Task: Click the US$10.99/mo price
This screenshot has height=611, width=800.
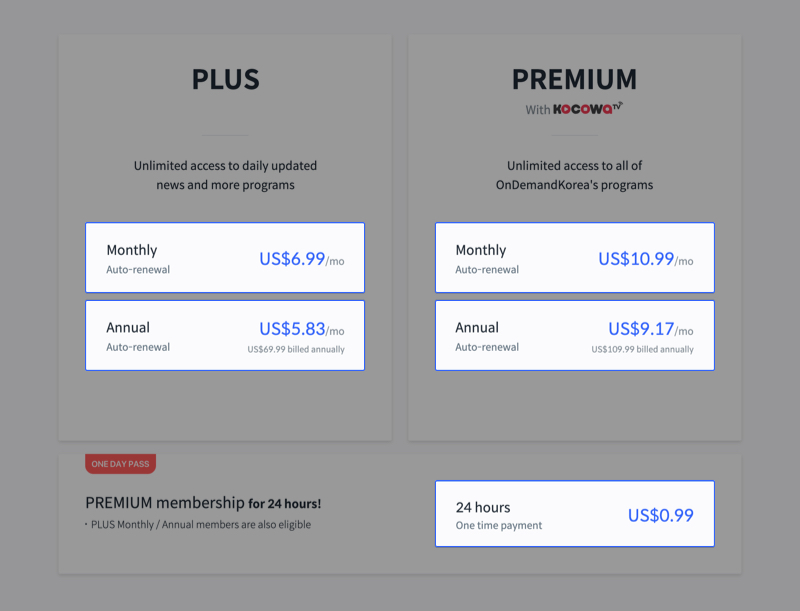Action: (645, 259)
